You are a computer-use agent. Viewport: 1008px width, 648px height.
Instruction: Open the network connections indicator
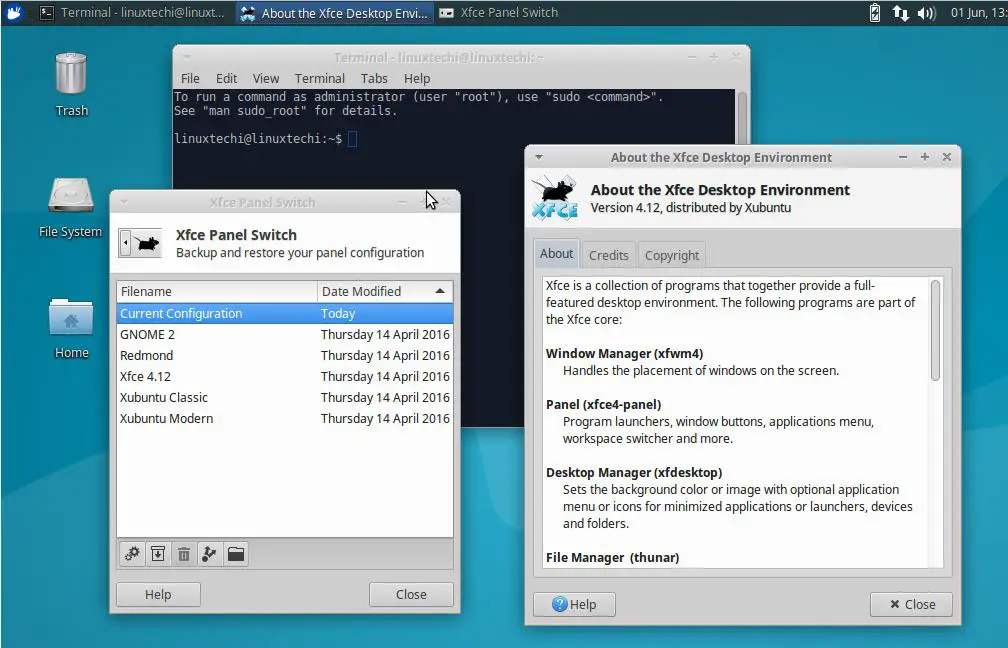tap(900, 13)
